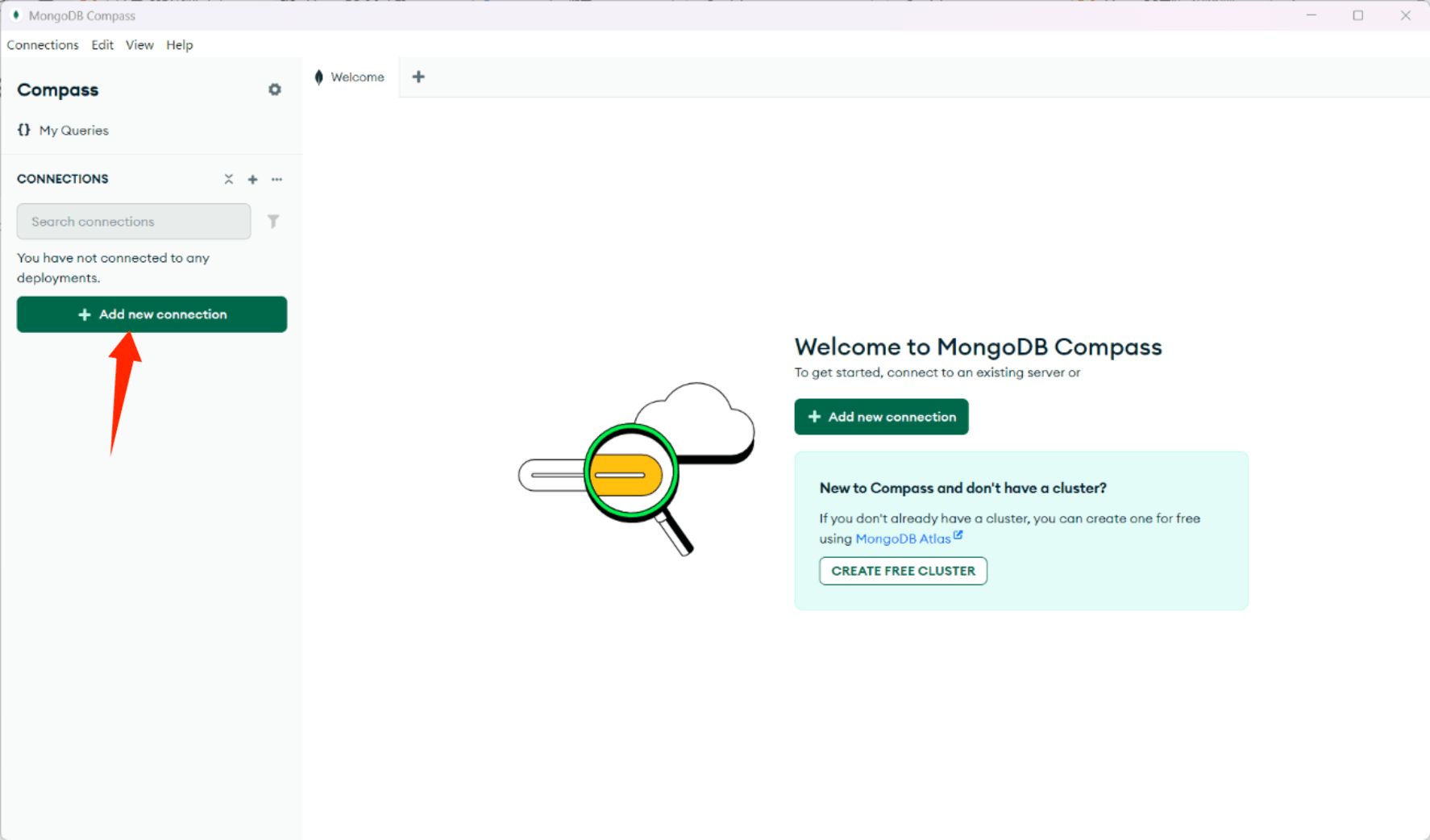Open the Edit menu

pyautogui.click(x=102, y=45)
